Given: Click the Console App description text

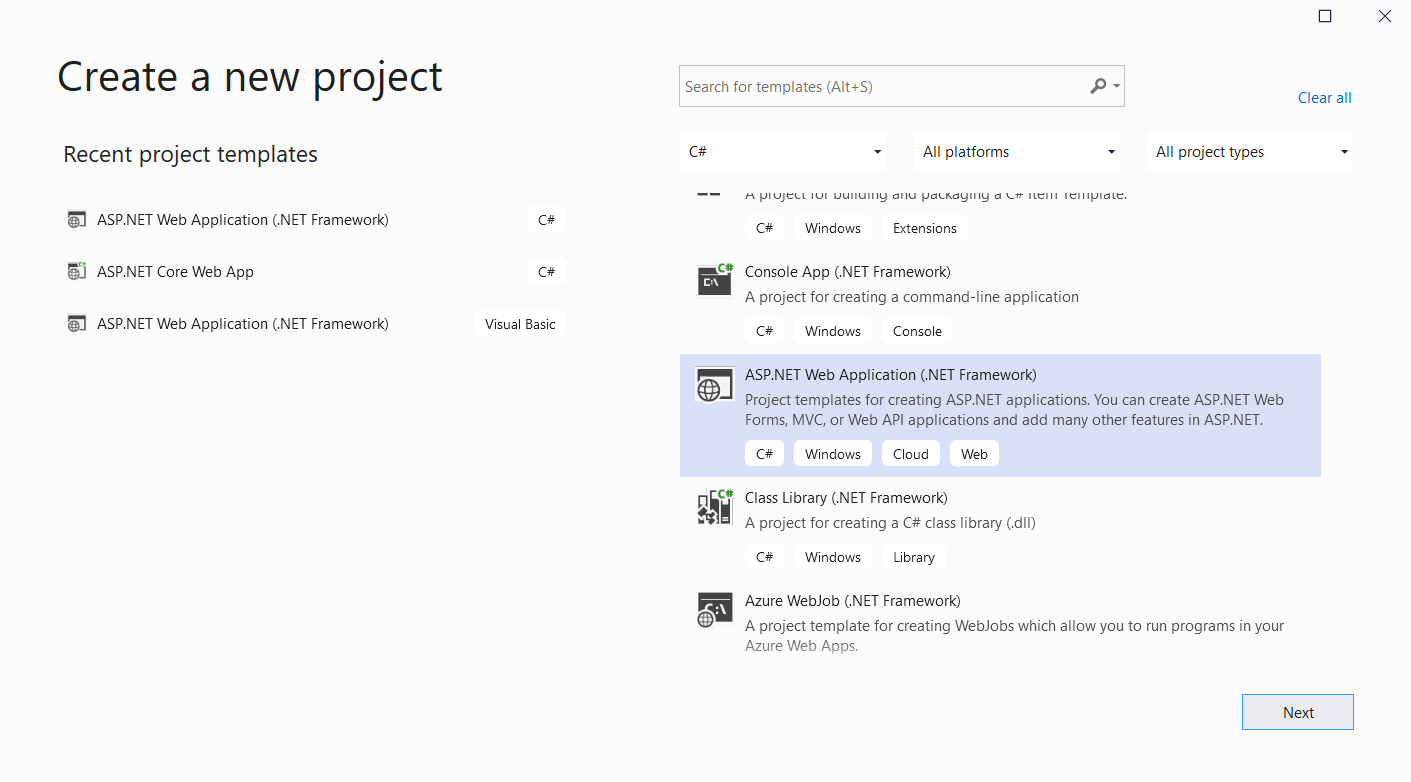Looking at the screenshot, I should click(912, 297).
